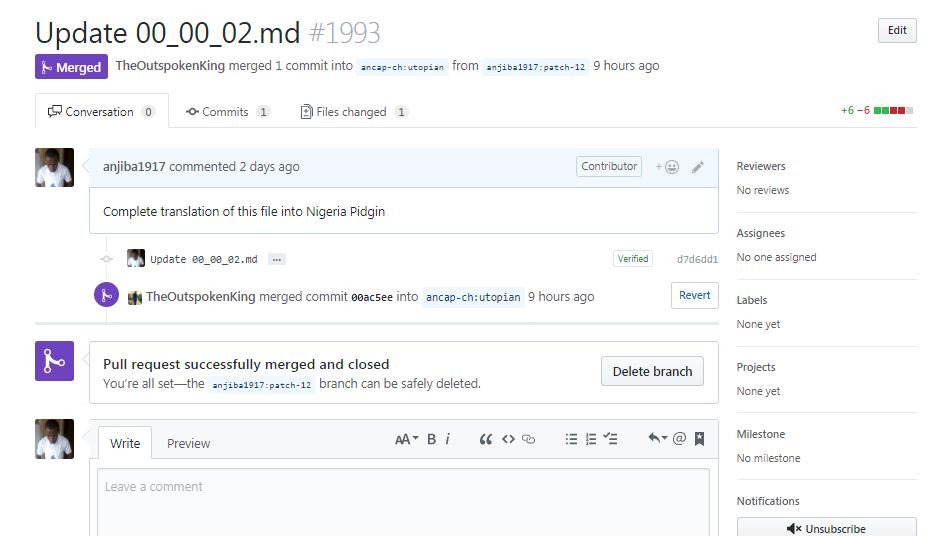Click the Unsubscribe button
Viewport: 942px width, 536px height.
pos(826,527)
